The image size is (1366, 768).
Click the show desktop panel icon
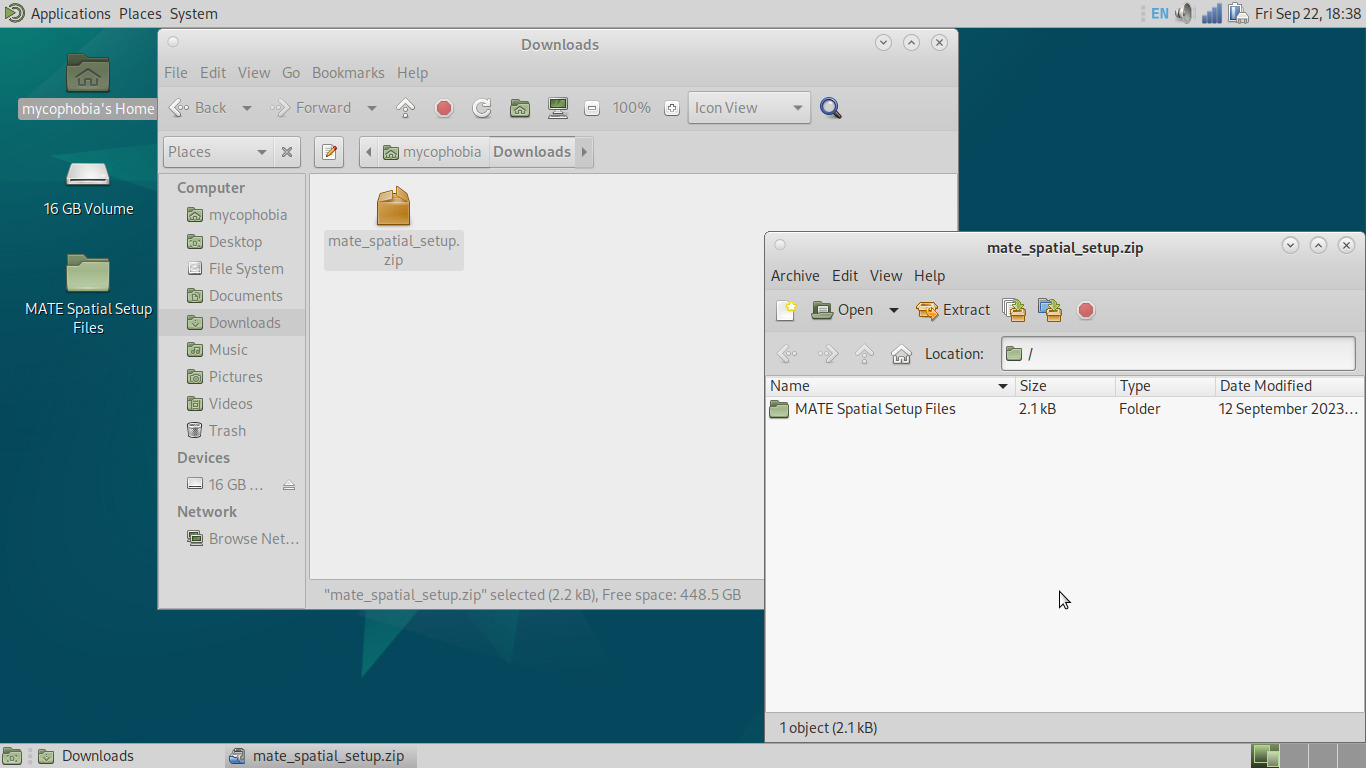point(12,756)
